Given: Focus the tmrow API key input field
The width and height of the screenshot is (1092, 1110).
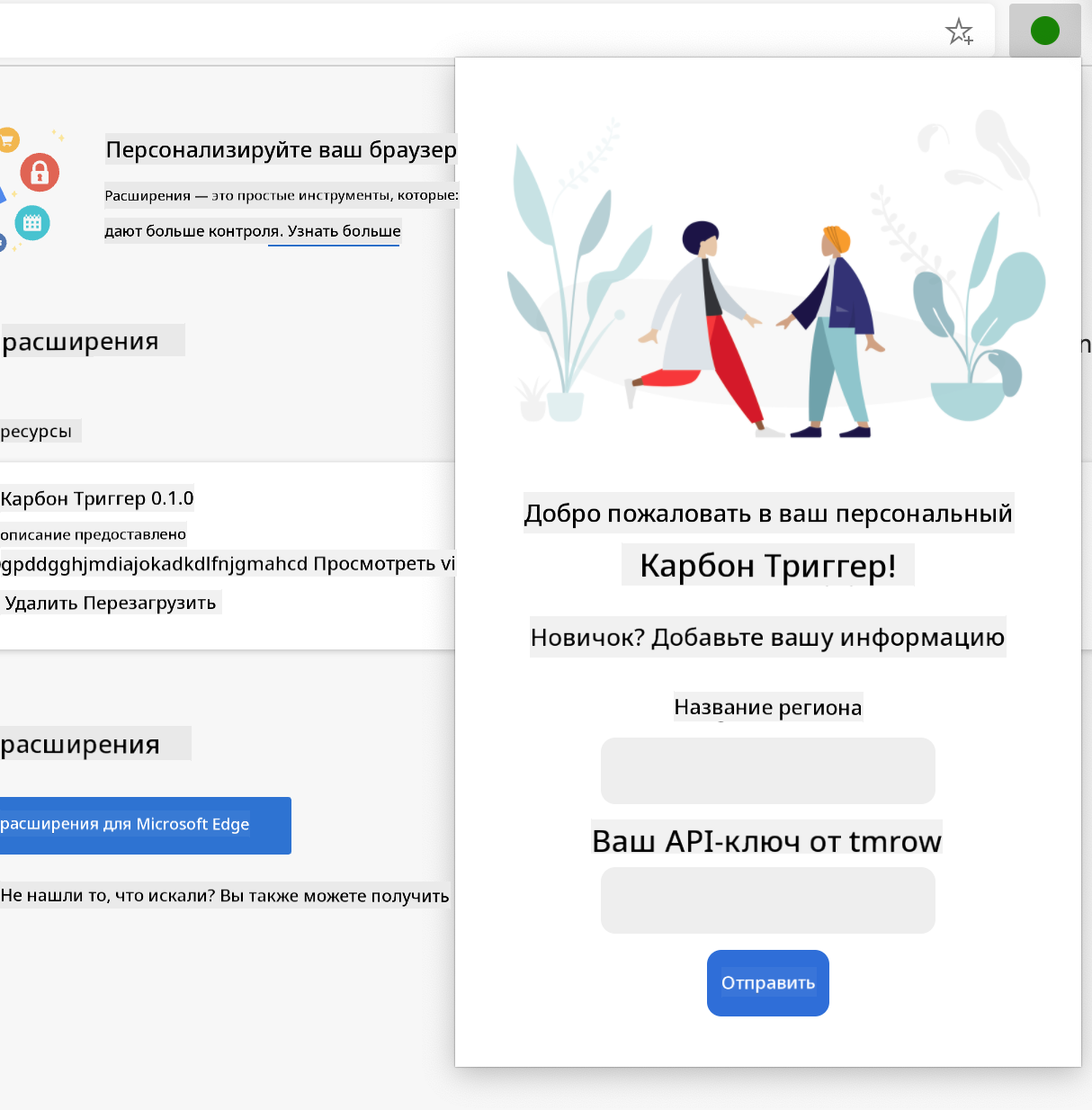Looking at the screenshot, I should [767, 900].
